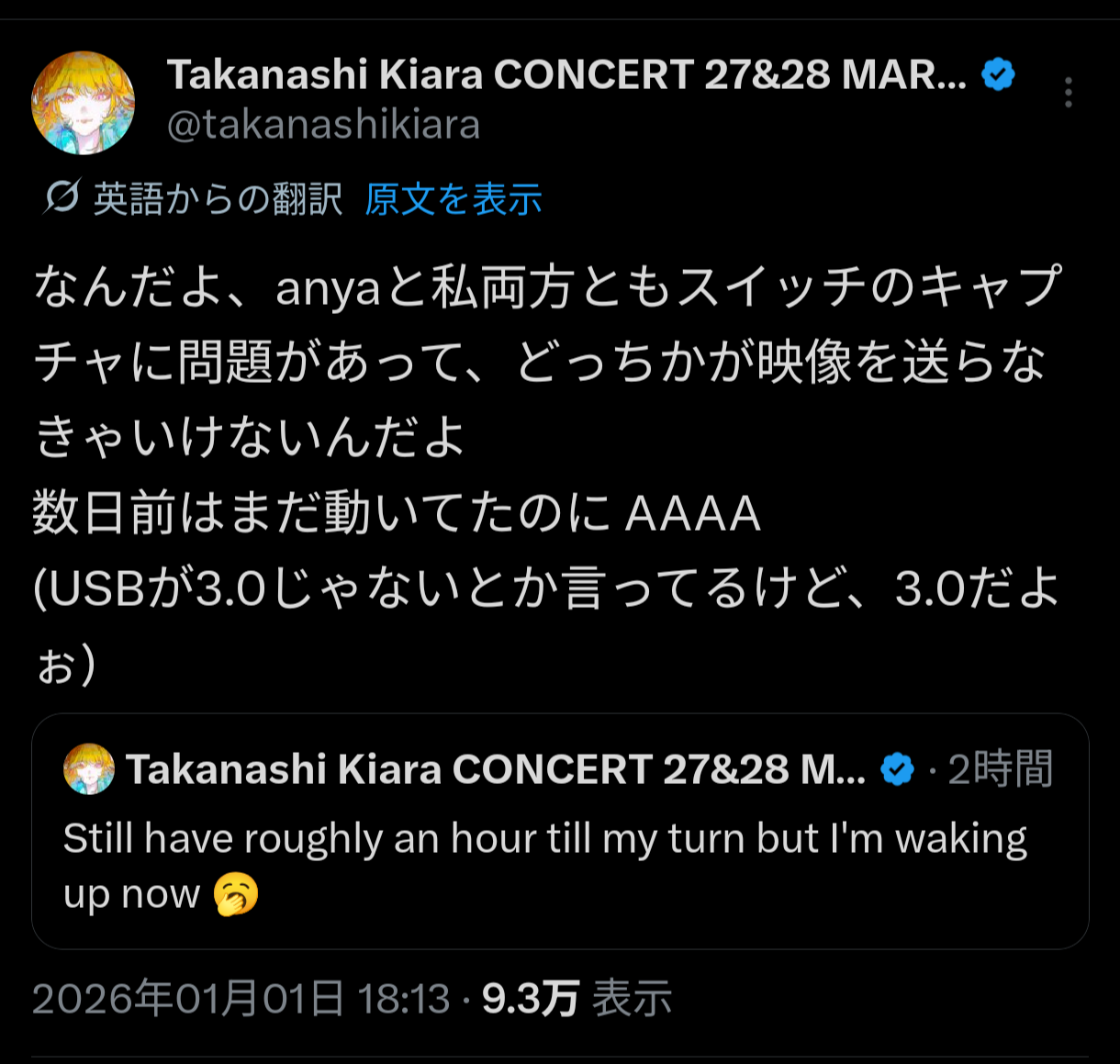The image size is (1120, 1064).
Task: Click the display name in the quoted tweet
Action: click(496, 769)
